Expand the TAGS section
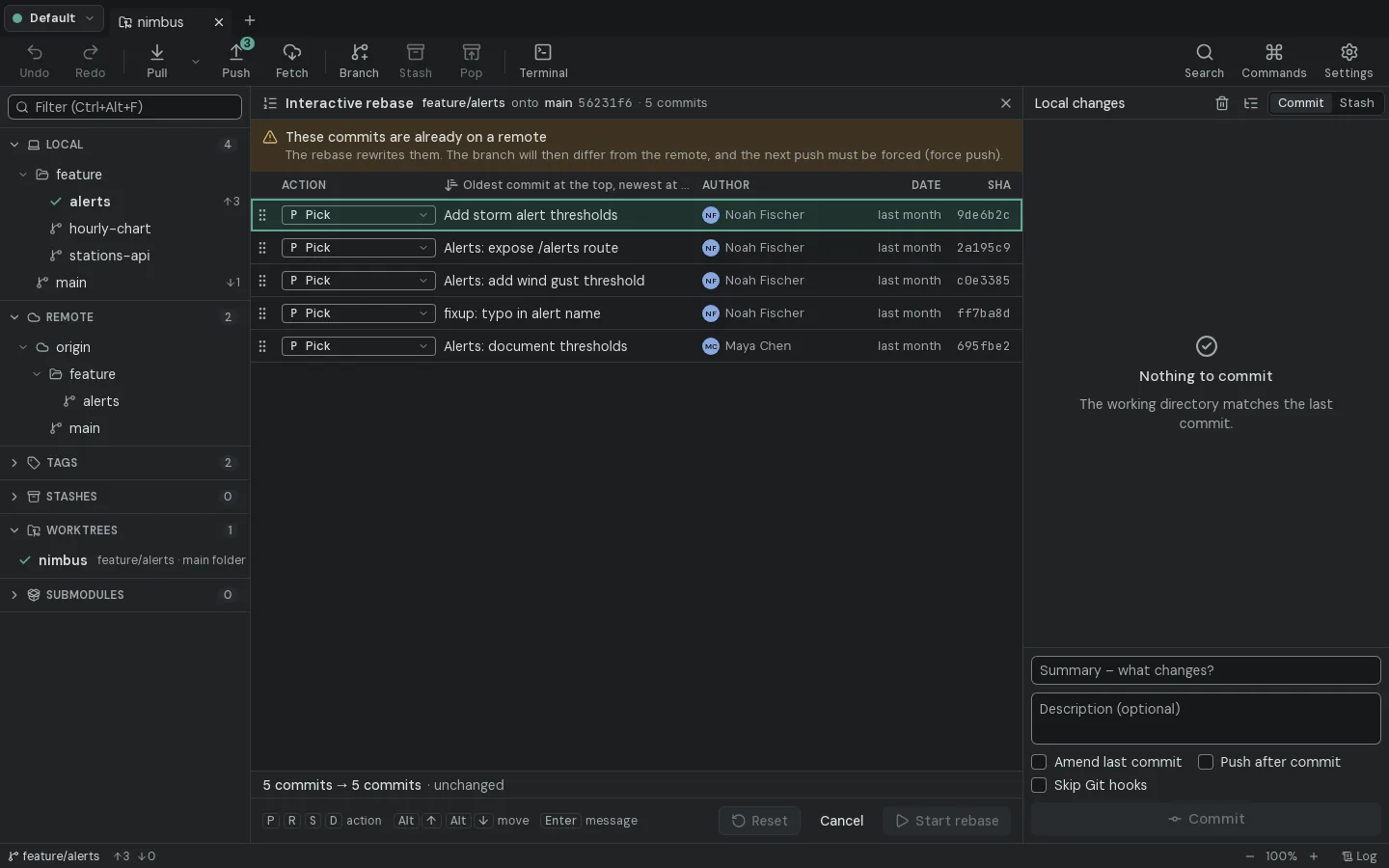 [x=124, y=463]
